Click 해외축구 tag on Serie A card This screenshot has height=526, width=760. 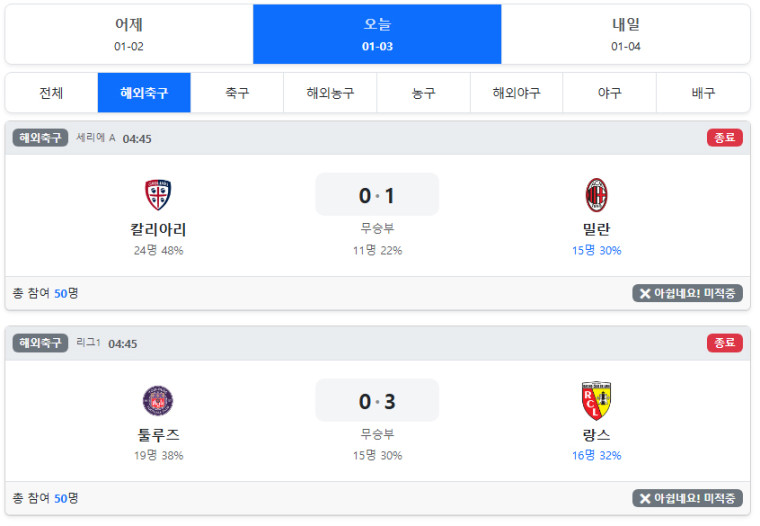(x=40, y=138)
